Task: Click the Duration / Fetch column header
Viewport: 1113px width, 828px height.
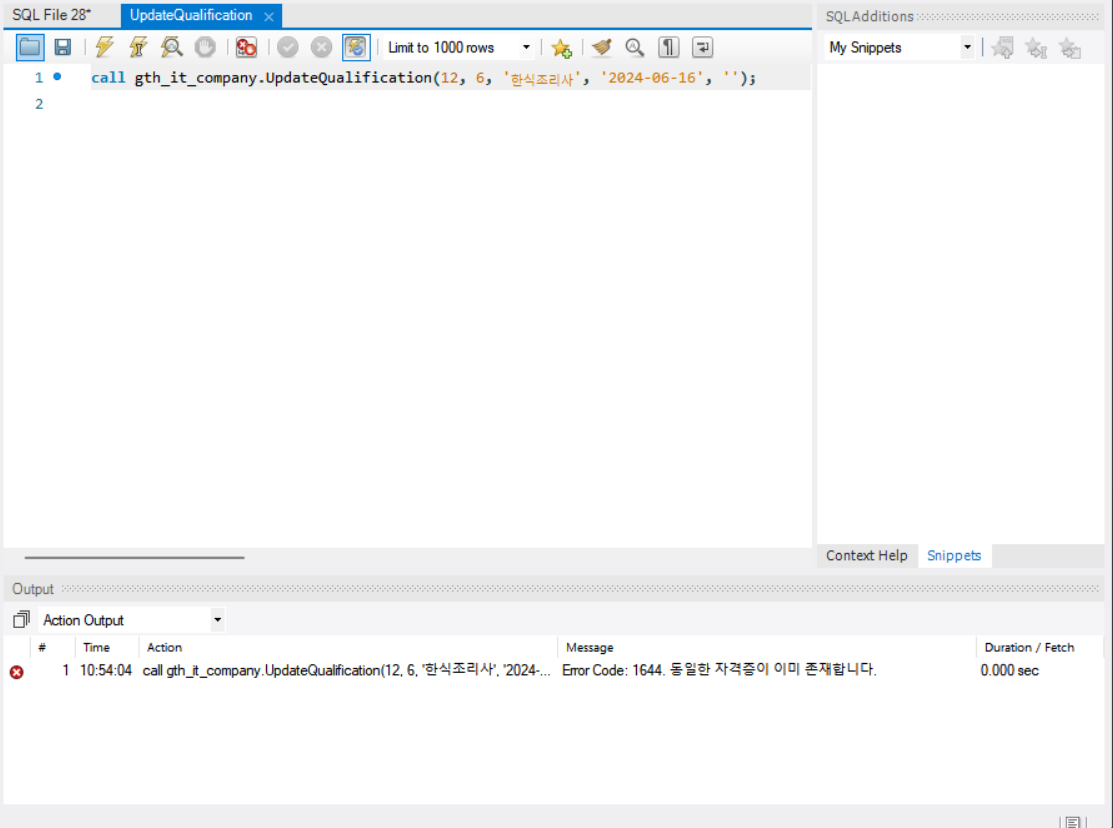Action: tap(1029, 648)
